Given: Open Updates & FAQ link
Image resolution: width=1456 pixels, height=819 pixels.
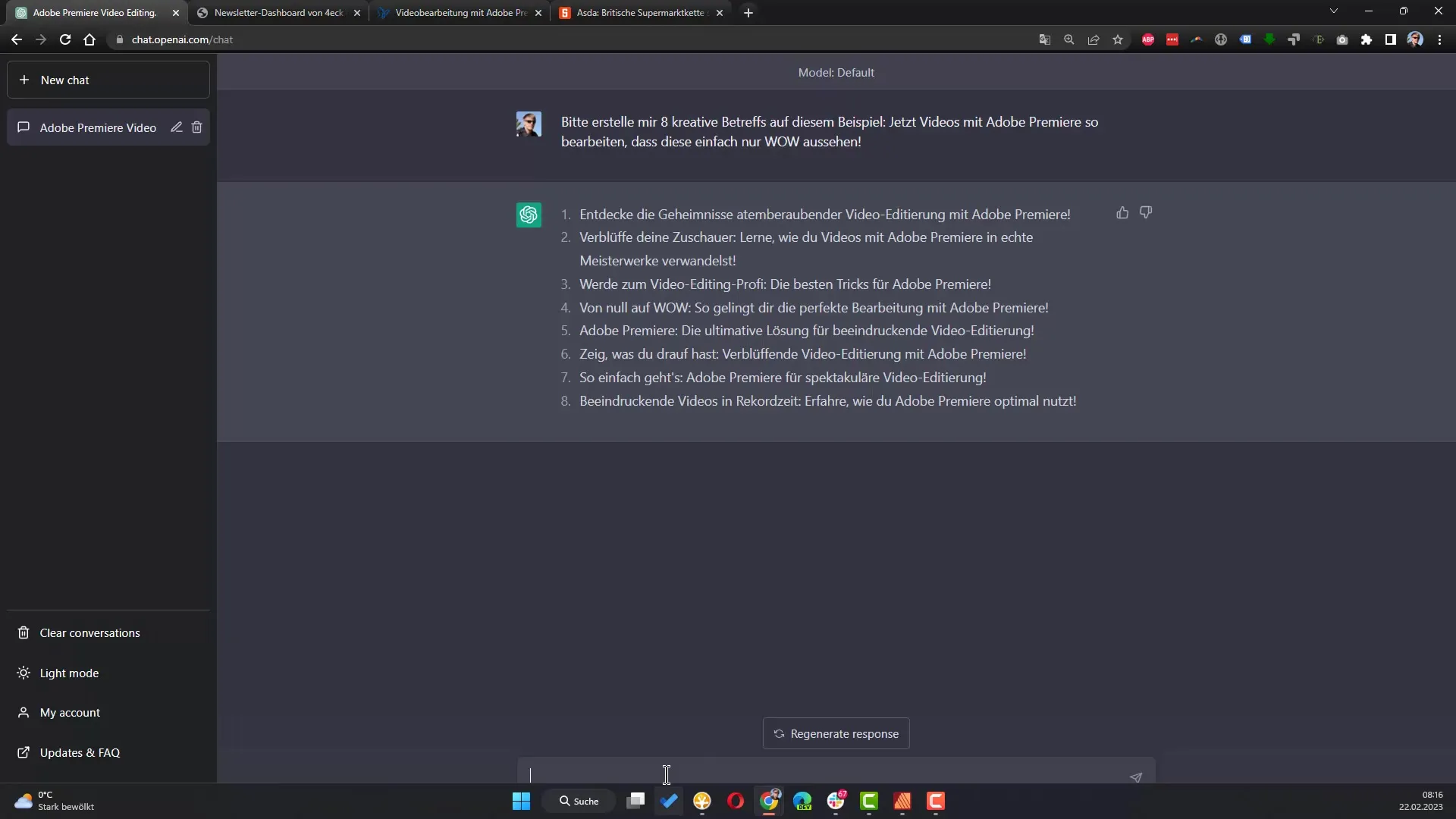Looking at the screenshot, I should coord(108,752).
